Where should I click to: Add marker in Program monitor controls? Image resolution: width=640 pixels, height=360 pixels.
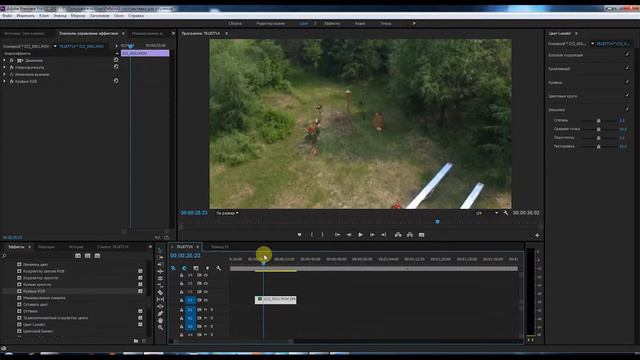[300, 235]
